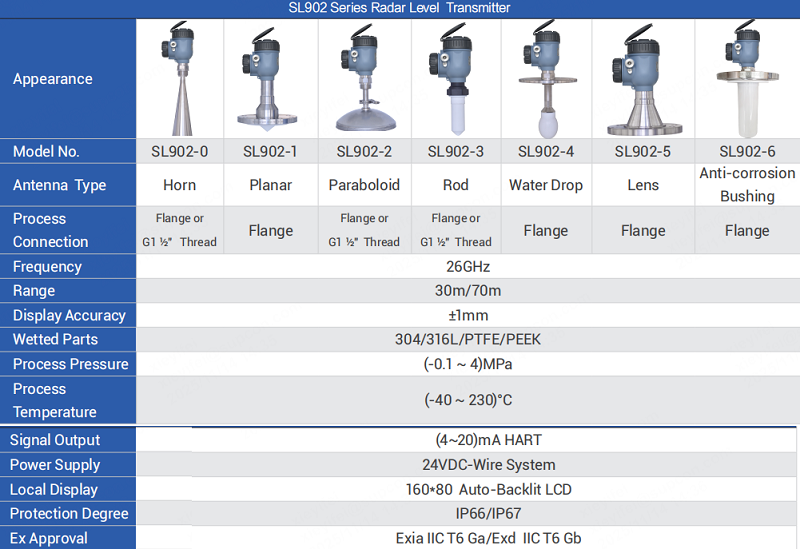This screenshot has width=800, height=549.
Task: Click the water drop antenna transmitter image
Action: (x=545, y=80)
